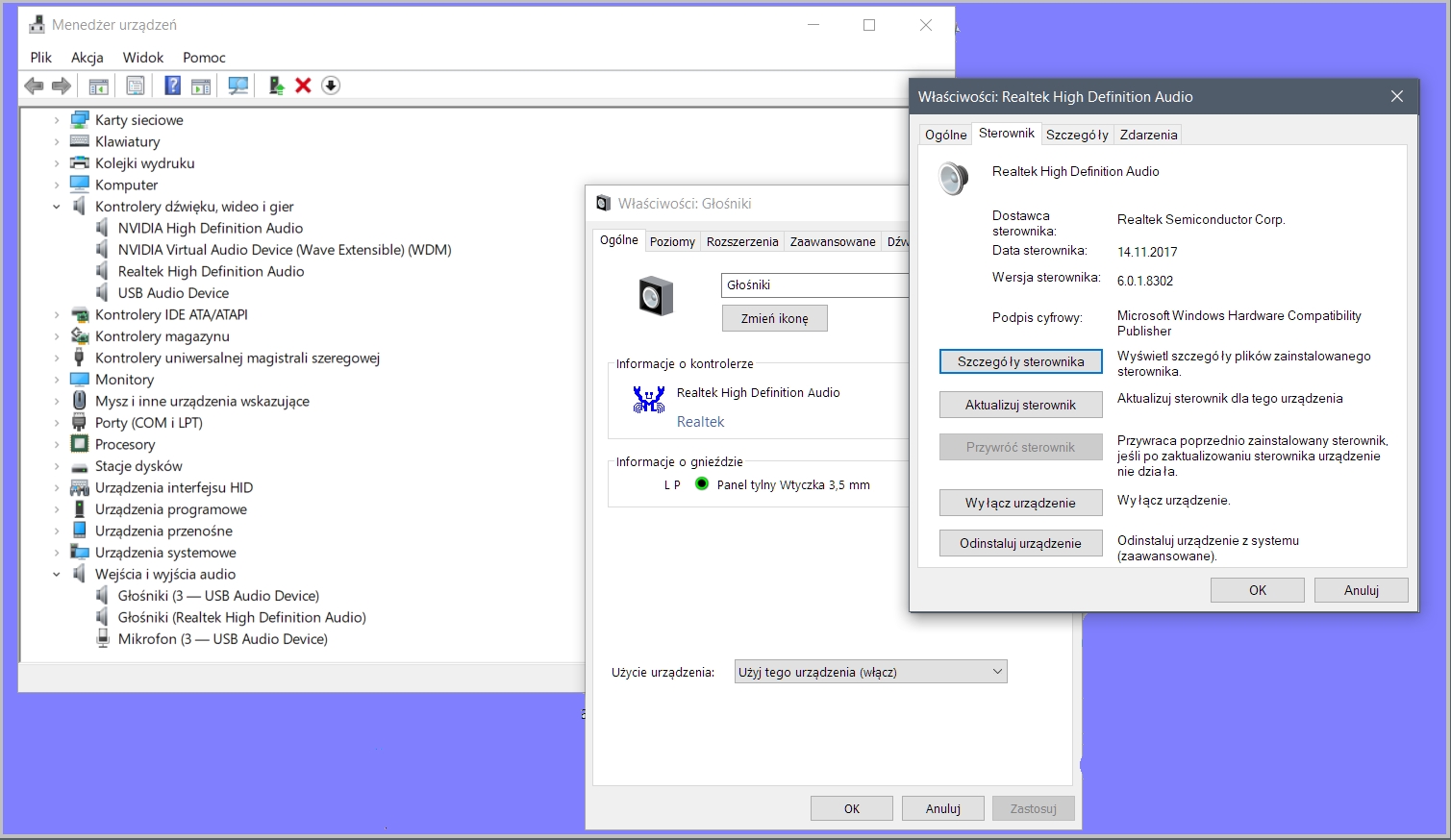The height and width of the screenshot is (840, 1451).
Task: Click the Realtek crab logo icon
Action: pyautogui.click(x=649, y=399)
